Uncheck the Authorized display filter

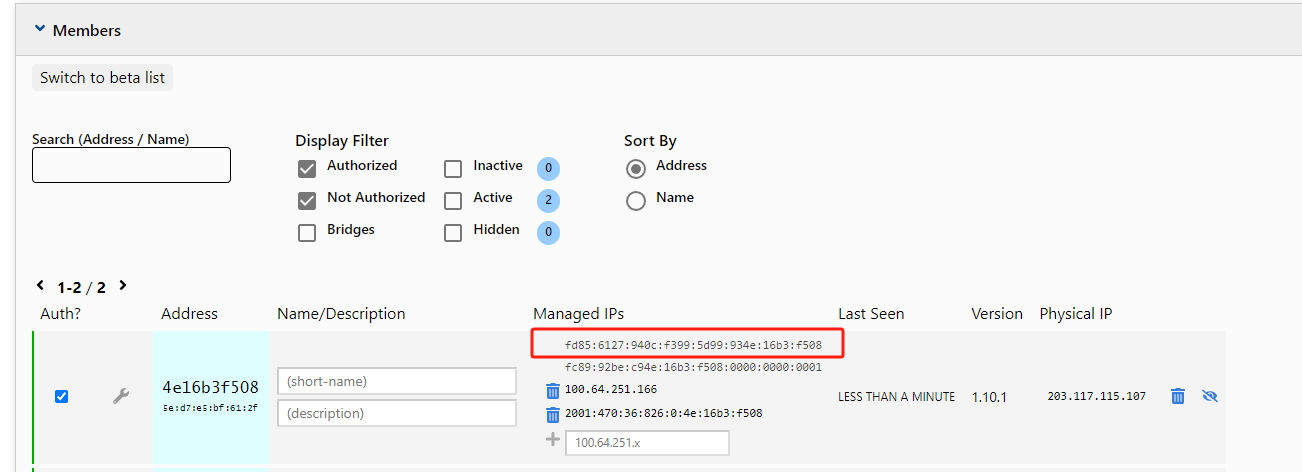click(x=307, y=168)
